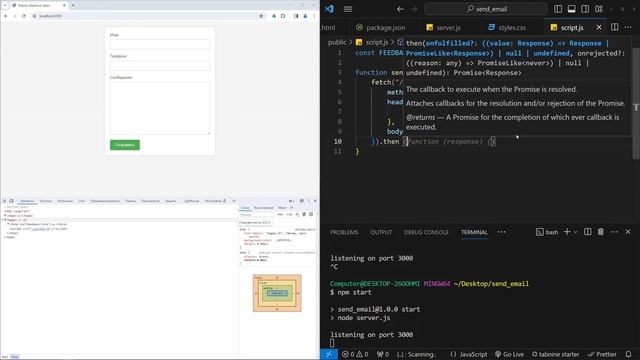Open the PROBLEMS panel tab
Viewport: 640px width, 360px height.
point(344,232)
